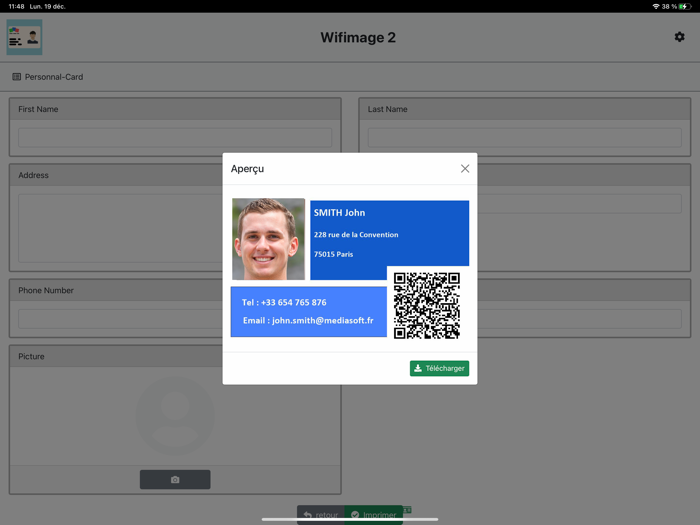Tap the Aperçu dialog title

[x=247, y=169]
